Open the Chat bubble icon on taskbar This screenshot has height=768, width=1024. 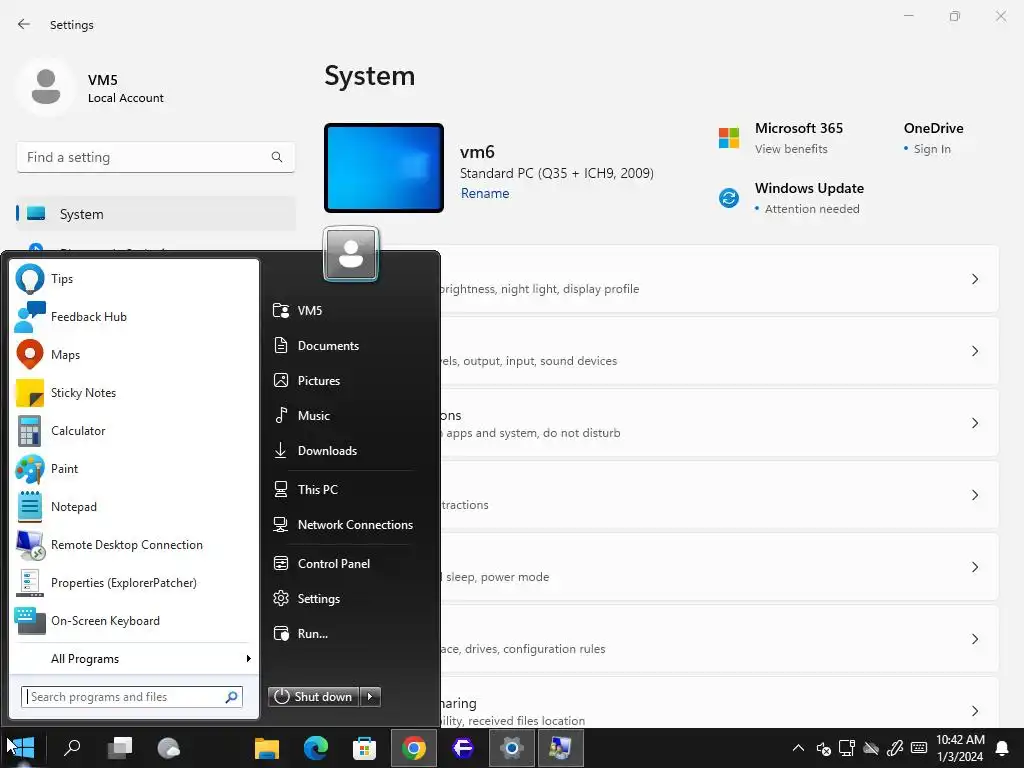pos(168,748)
